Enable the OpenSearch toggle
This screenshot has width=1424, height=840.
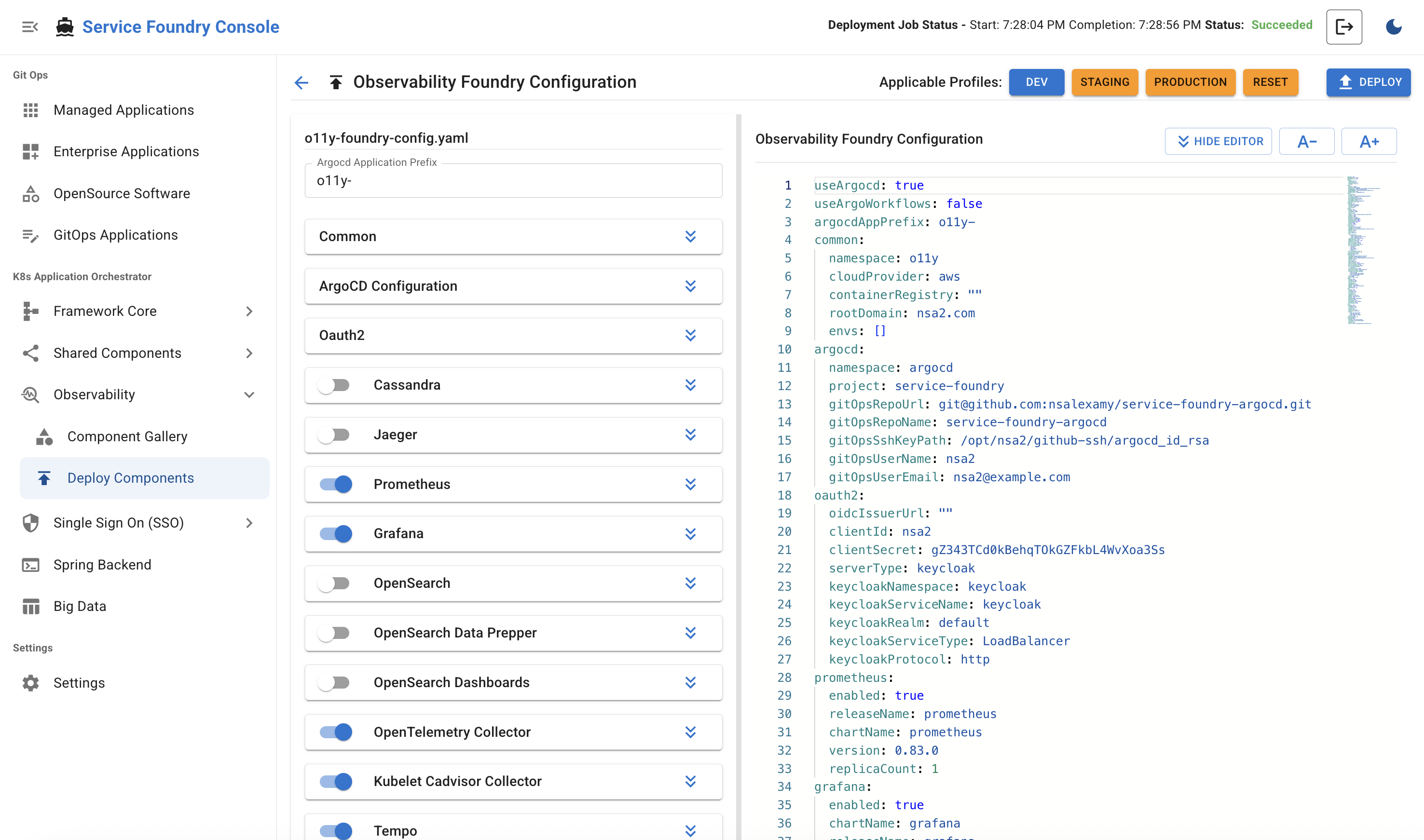[x=334, y=583]
